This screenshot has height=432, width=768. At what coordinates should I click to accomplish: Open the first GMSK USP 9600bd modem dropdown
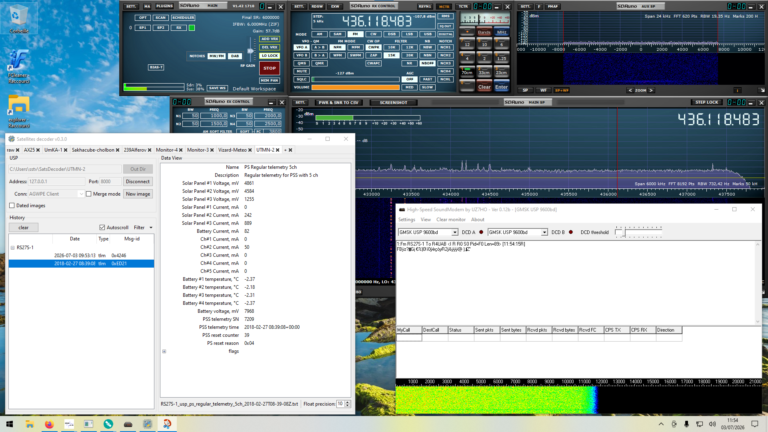tap(455, 232)
